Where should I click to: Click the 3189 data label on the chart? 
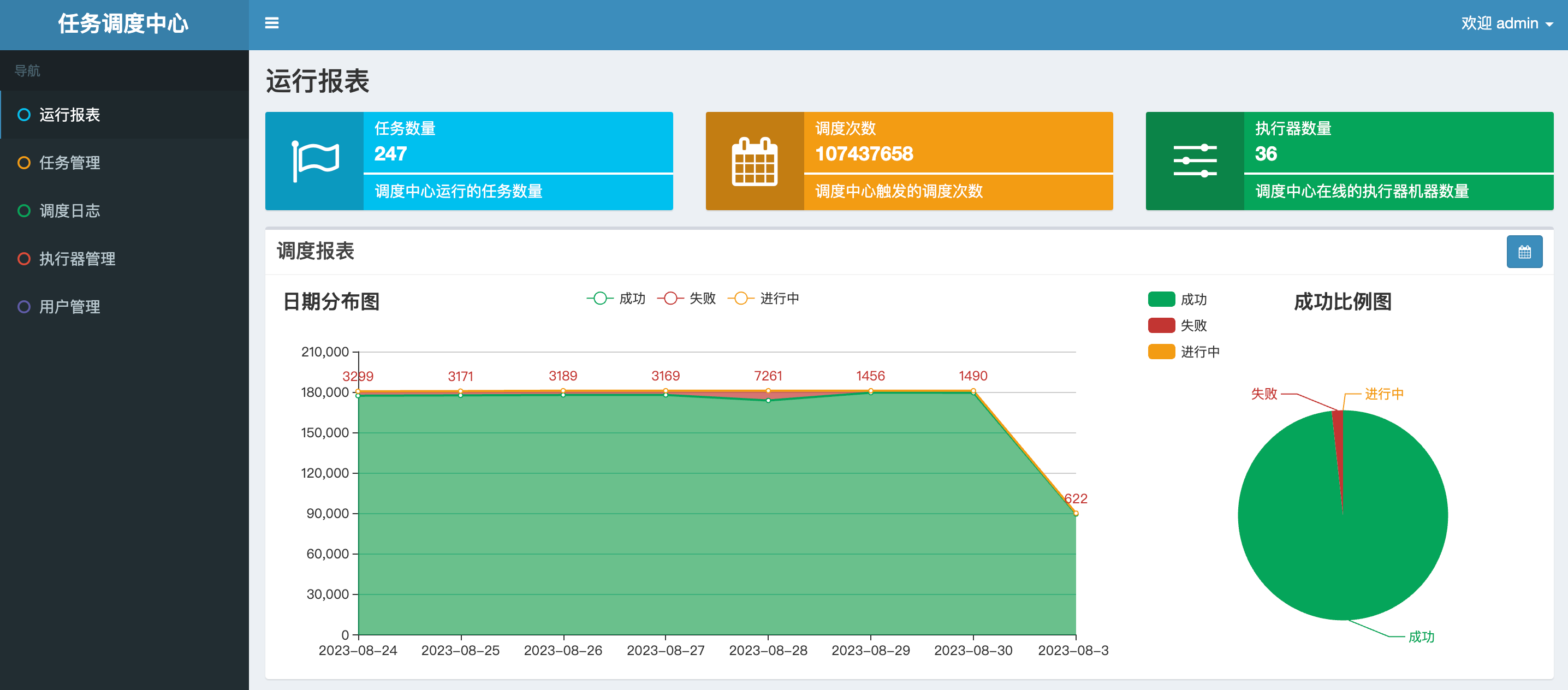[x=562, y=376]
